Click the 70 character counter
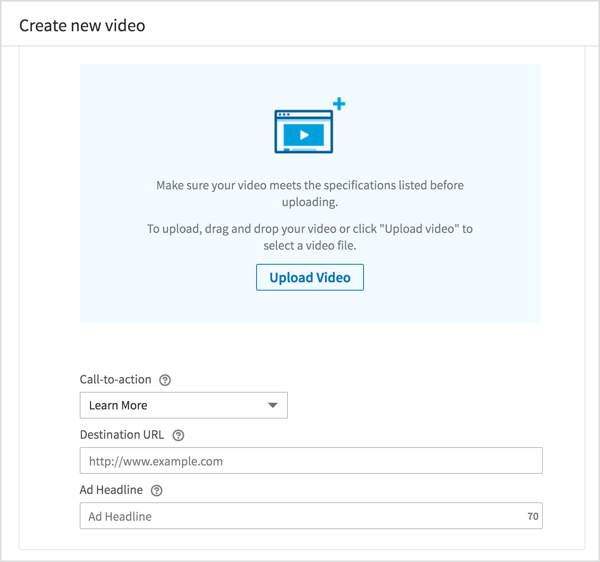Screen dimensions: 600x562 coord(532,517)
